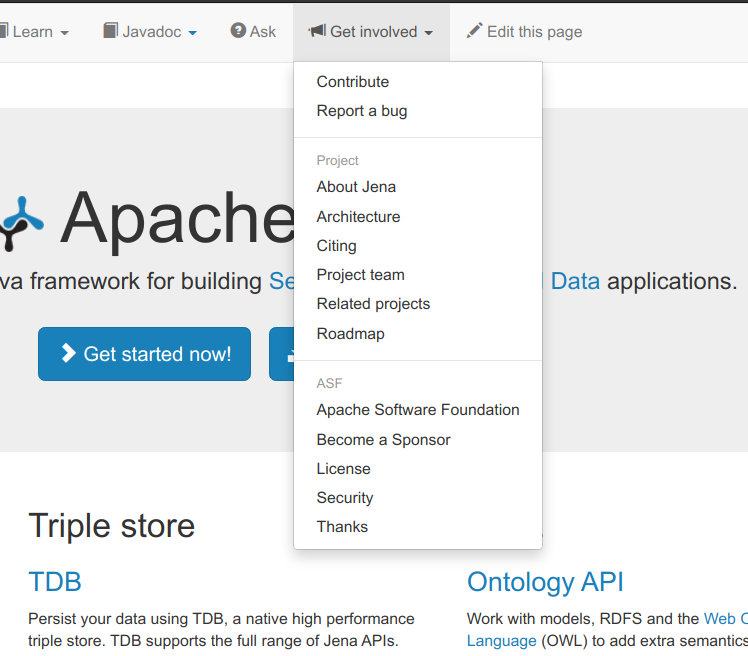Click the Apache Jena logo icon
748x656 pixels.
(x=21, y=223)
